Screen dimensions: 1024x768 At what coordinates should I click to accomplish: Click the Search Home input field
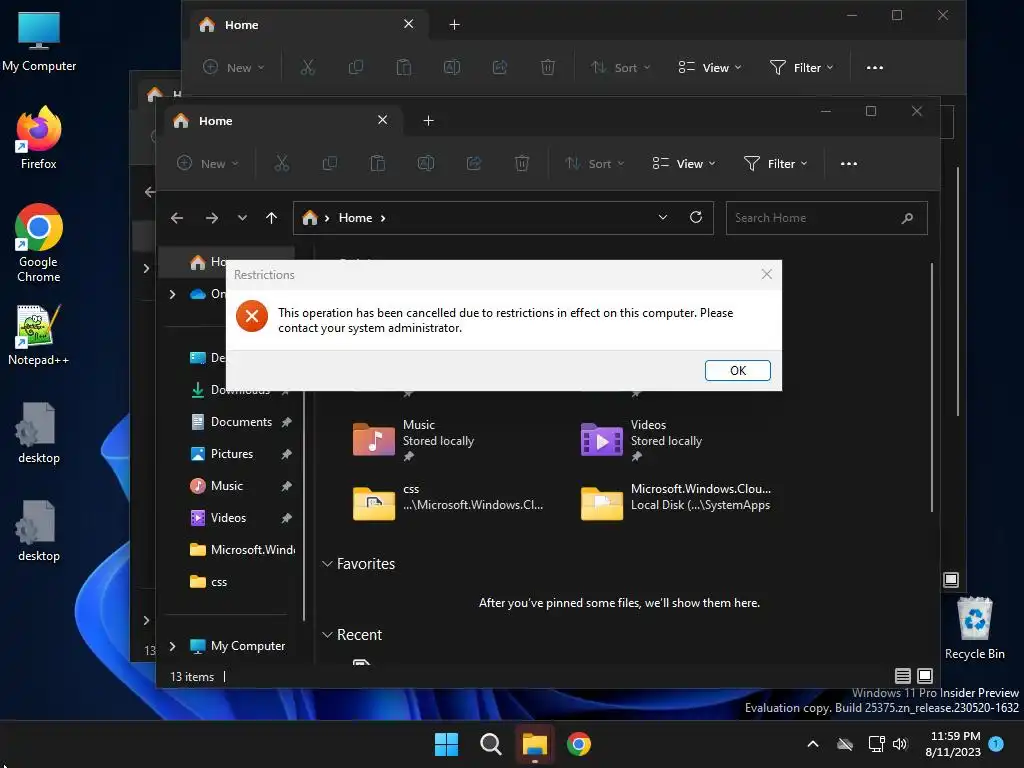click(x=826, y=218)
